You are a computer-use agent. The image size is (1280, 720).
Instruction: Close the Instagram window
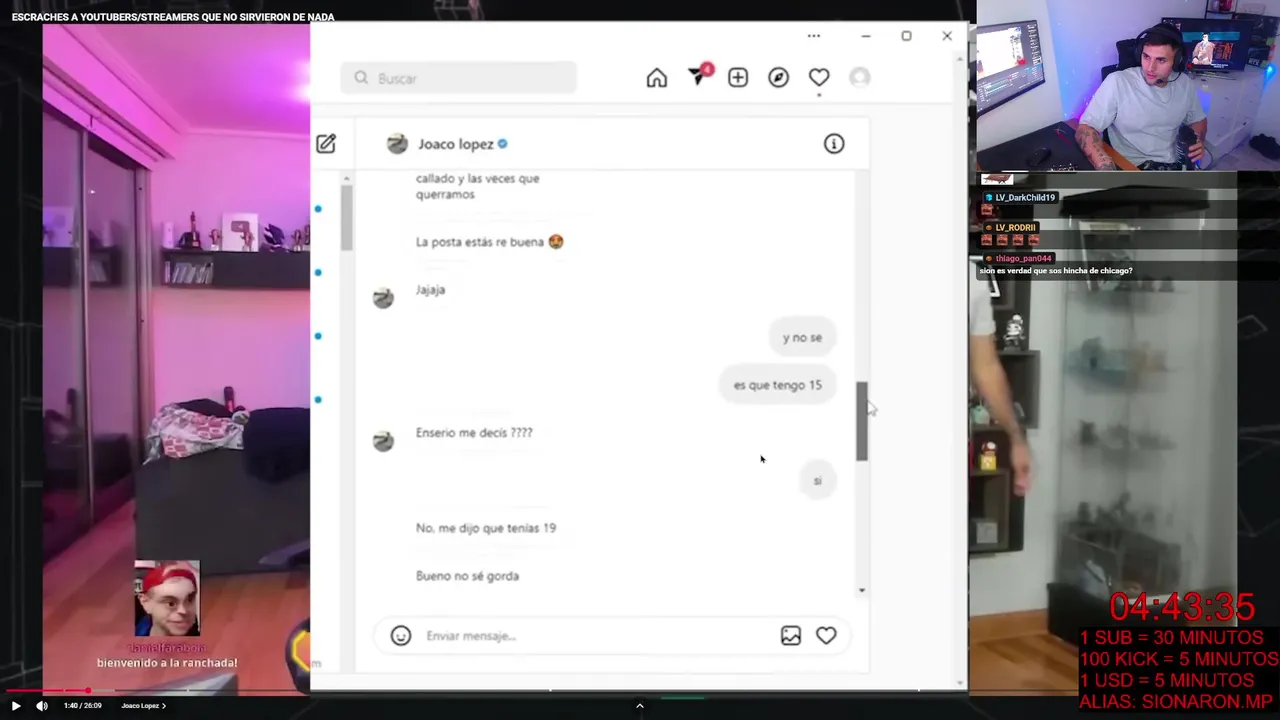(x=947, y=36)
